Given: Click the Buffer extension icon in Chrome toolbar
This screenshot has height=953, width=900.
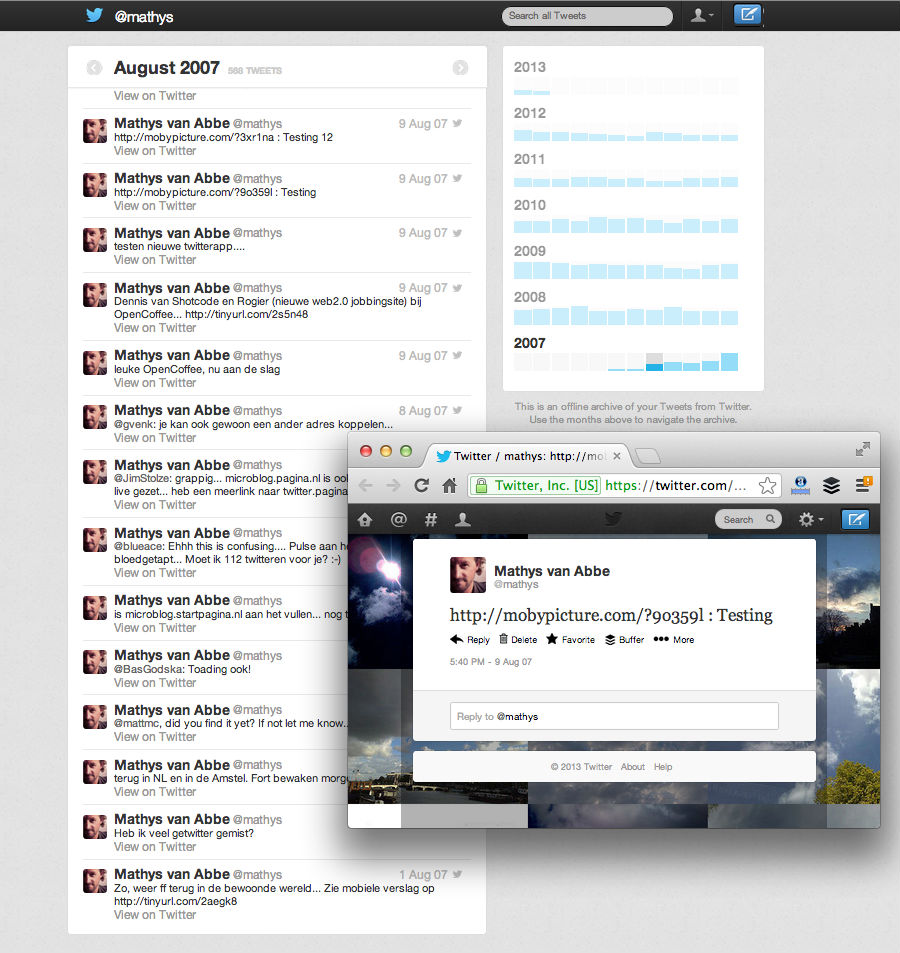Looking at the screenshot, I should click(831, 485).
